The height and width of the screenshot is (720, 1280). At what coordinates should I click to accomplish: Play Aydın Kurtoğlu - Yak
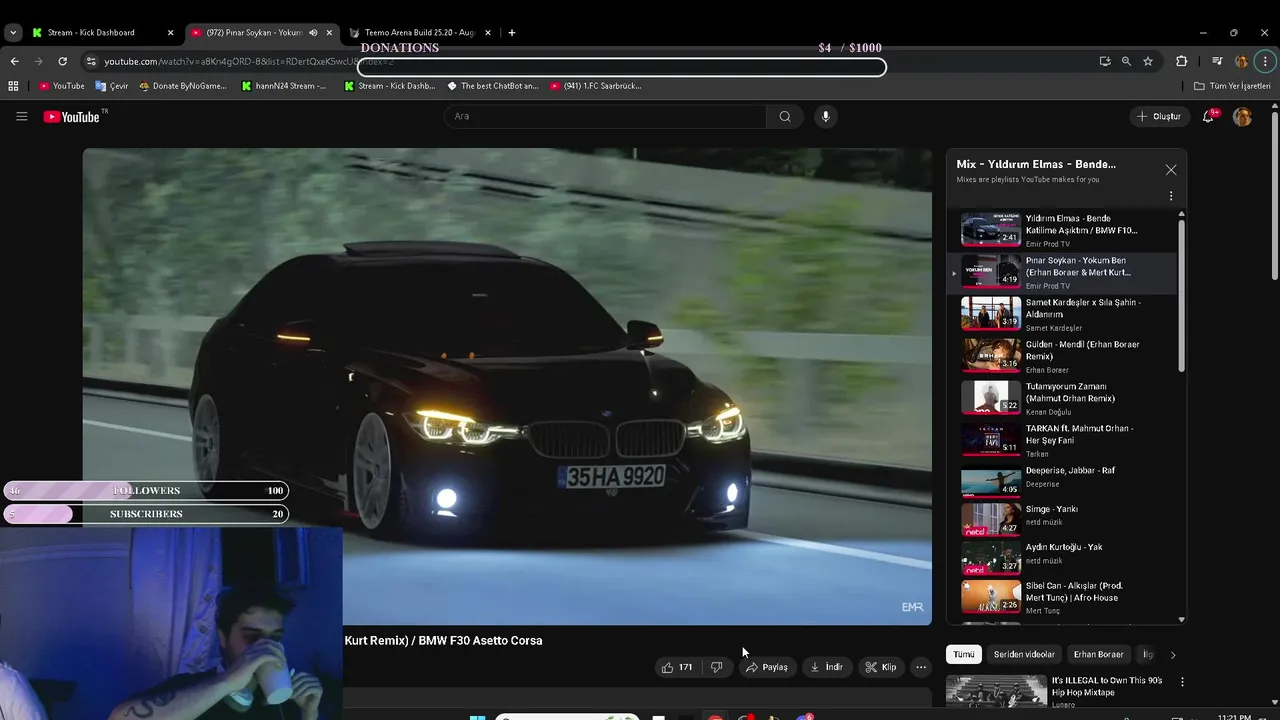click(x=1061, y=558)
